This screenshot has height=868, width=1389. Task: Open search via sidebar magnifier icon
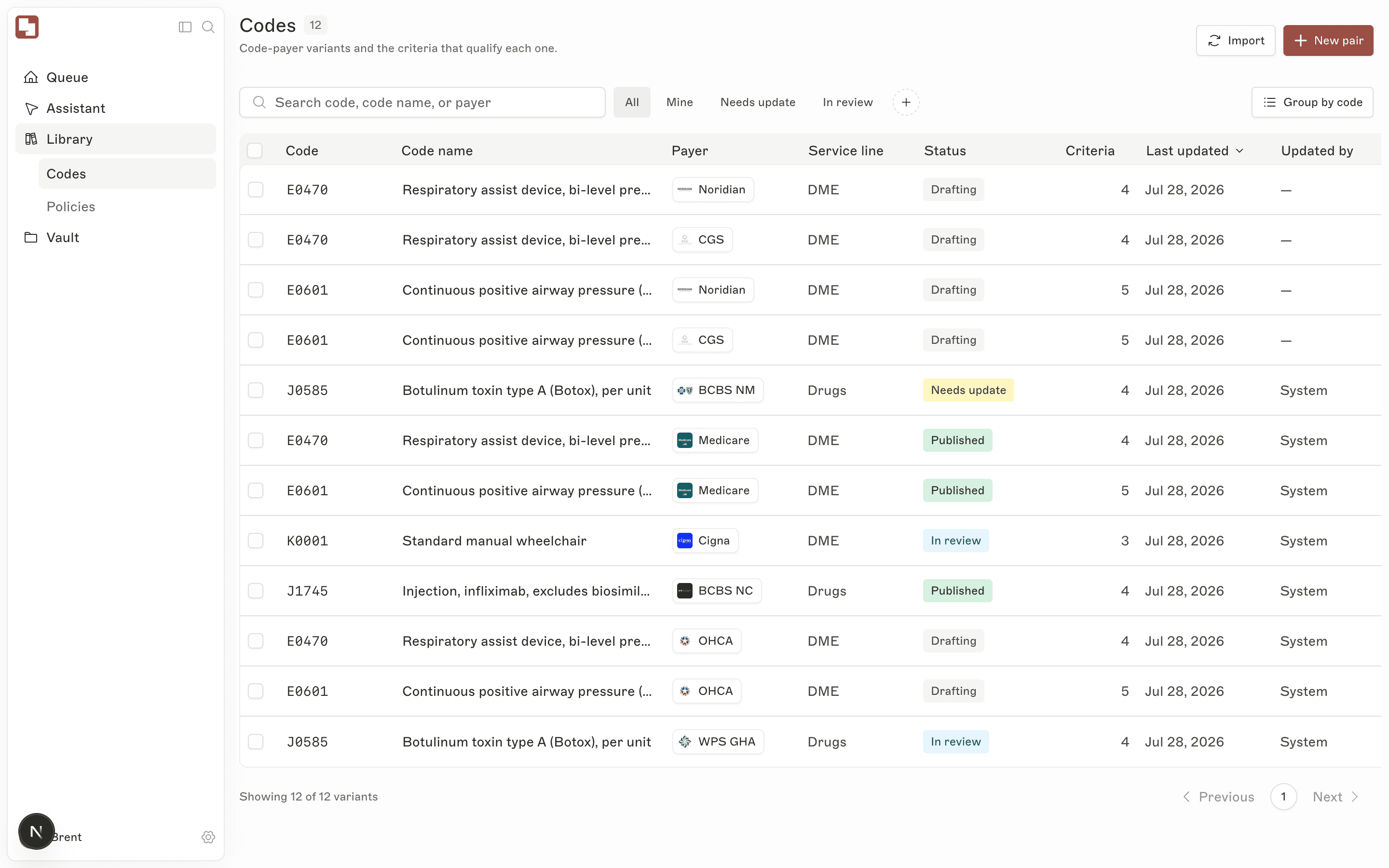click(x=208, y=27)
